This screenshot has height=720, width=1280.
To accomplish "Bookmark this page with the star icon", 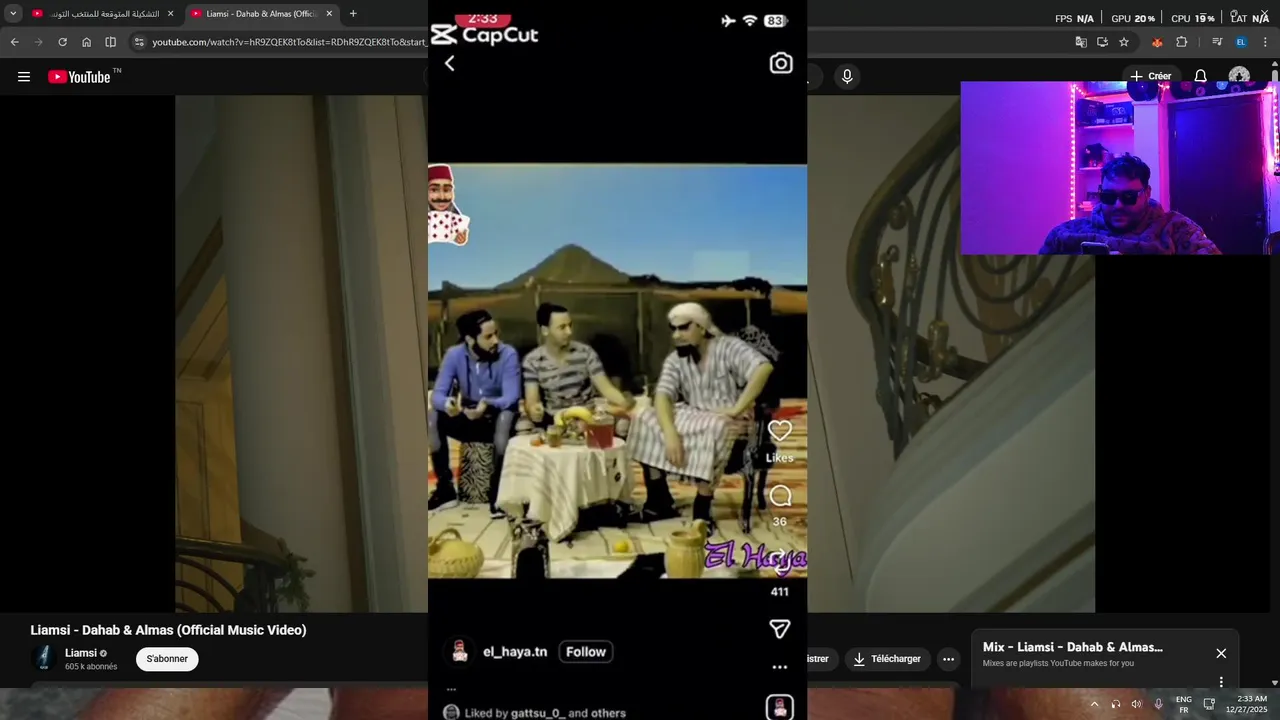I will point(1124,42).
